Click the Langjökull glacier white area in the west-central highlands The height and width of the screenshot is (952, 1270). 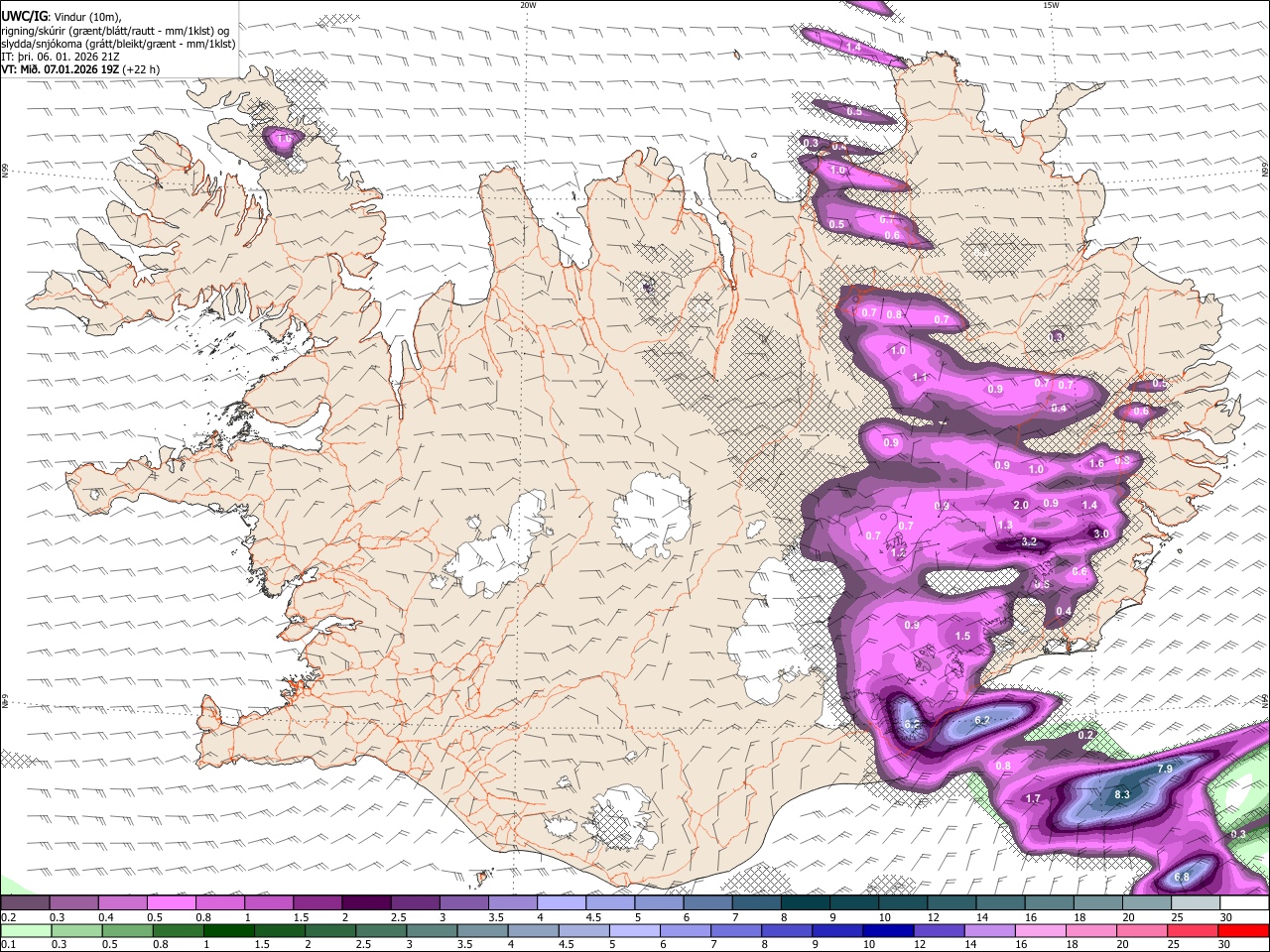click(x=498, y=543)
